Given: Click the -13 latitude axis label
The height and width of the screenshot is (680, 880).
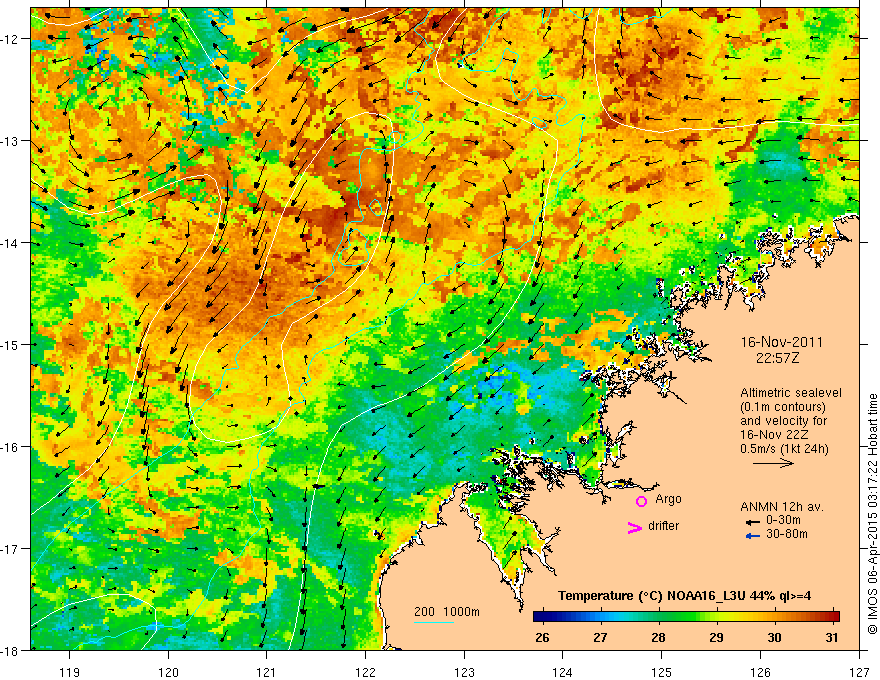Looking at the screenshot, I should coord(11,141).
